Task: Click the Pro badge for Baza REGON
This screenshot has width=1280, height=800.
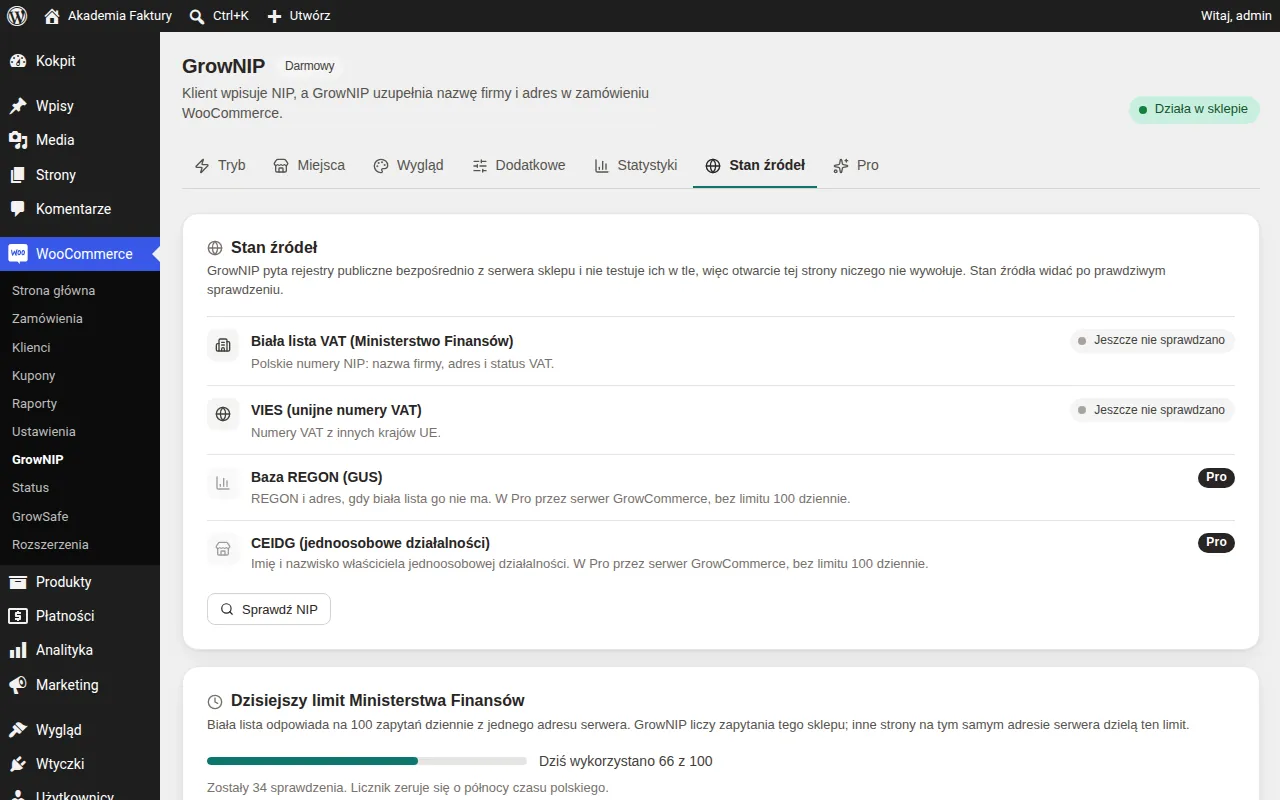Action: (x=1216, y=478)
